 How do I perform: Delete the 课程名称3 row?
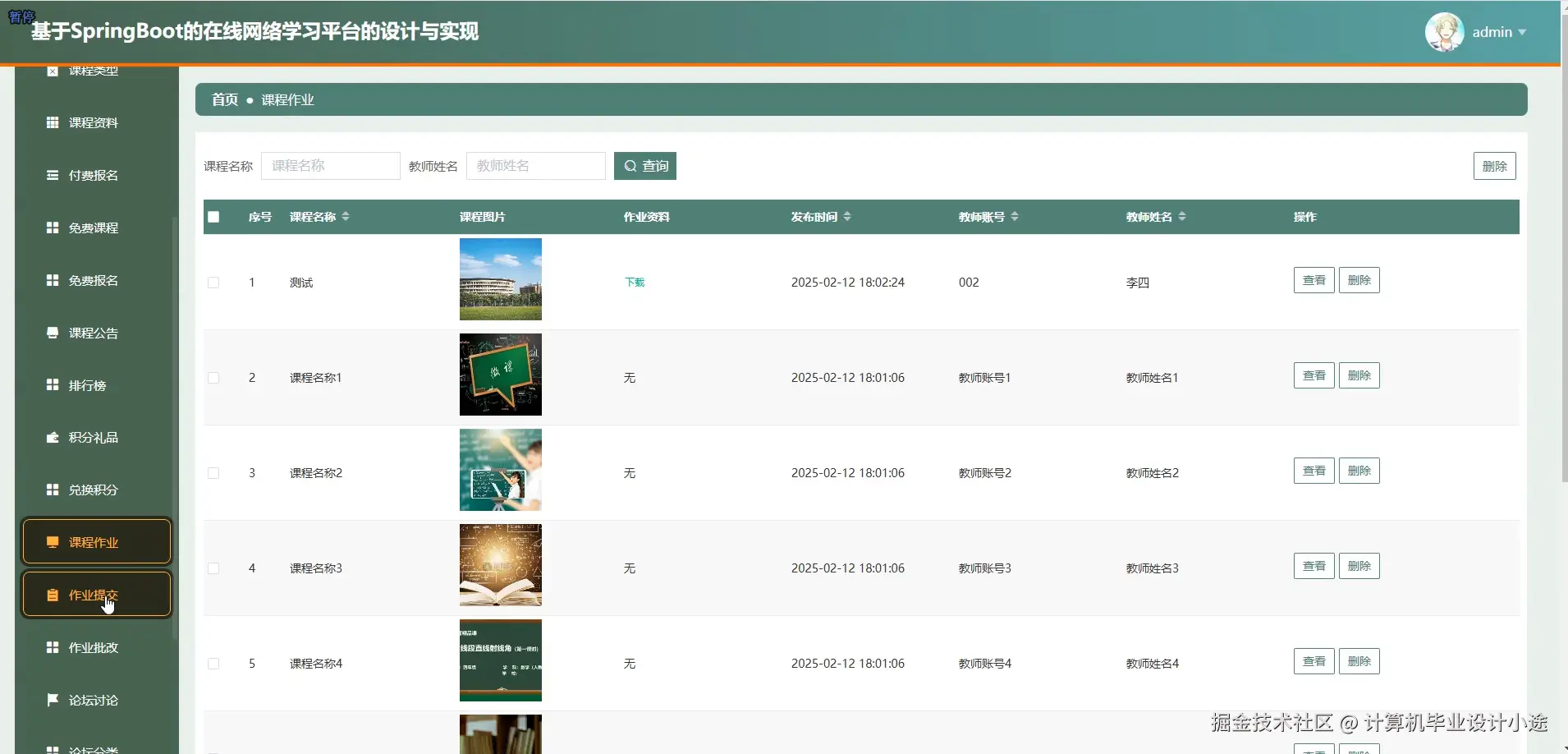tap(1359, 566)
